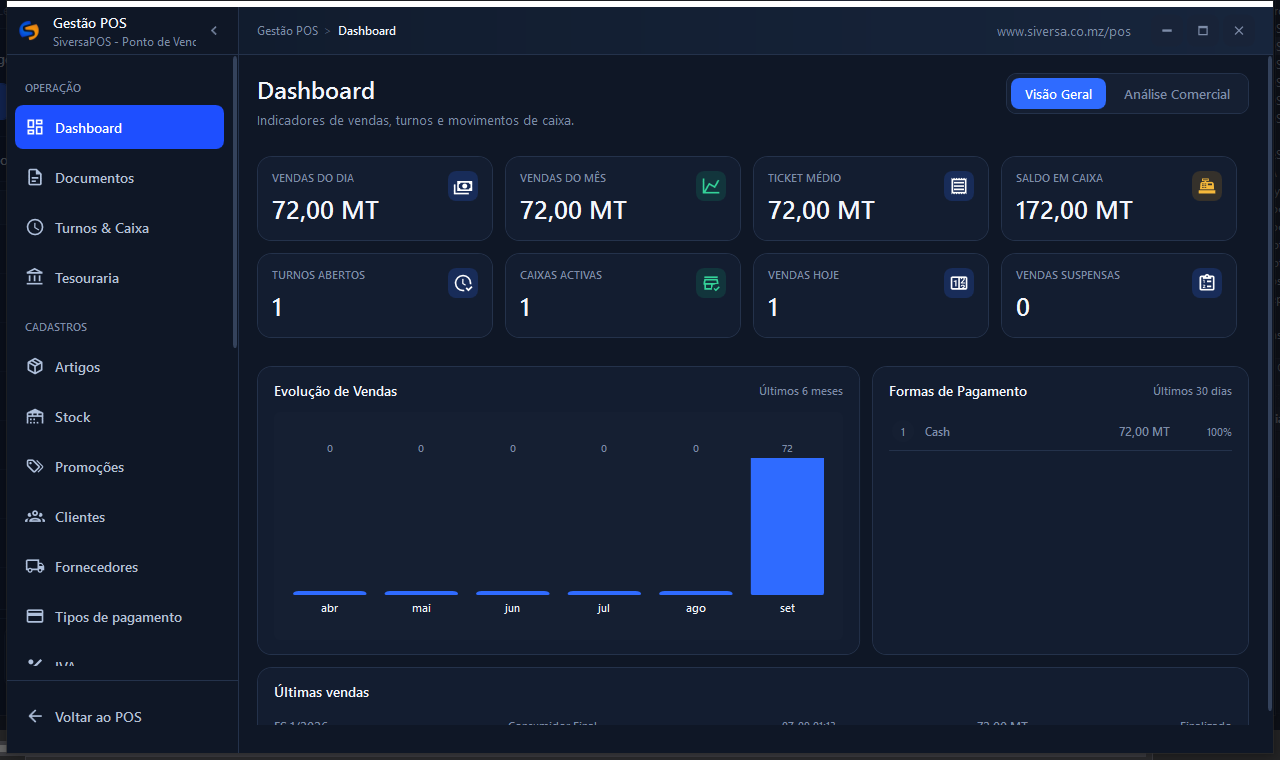Close the Gestão POS window
This screenshot has width=1280, height=760.
pos(1239,31)
